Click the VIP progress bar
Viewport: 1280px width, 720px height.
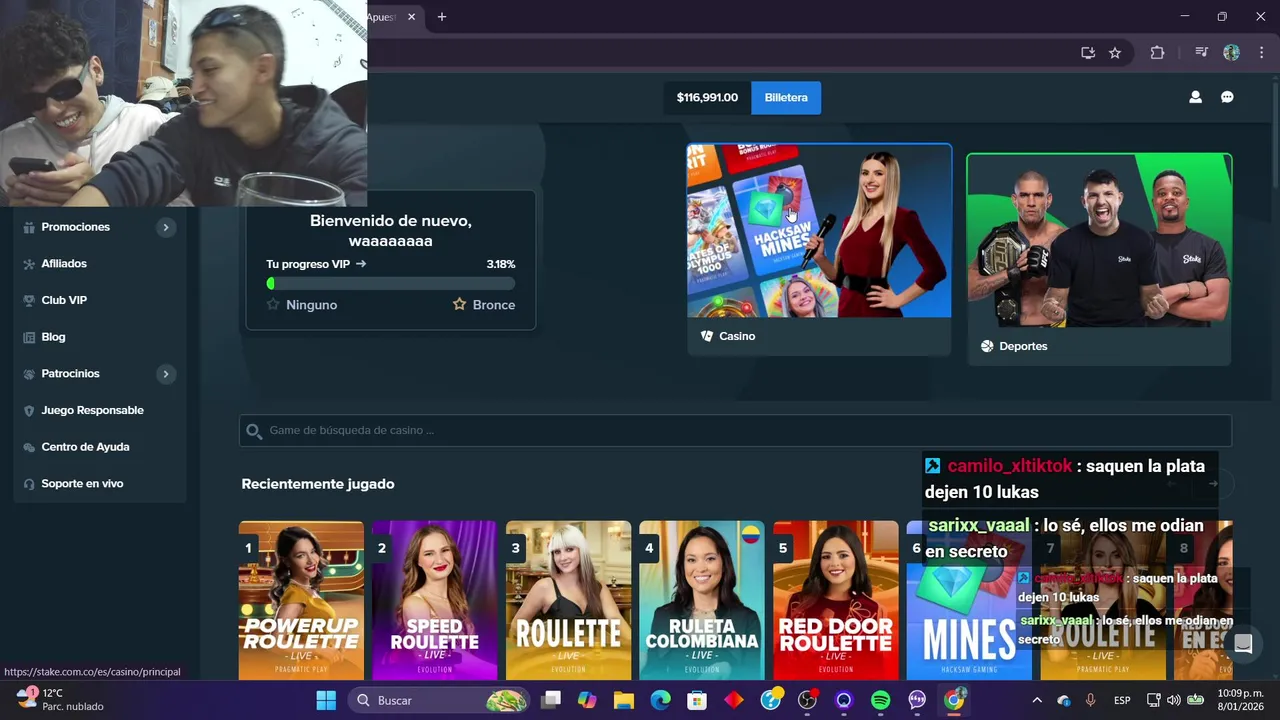[391, 283]
